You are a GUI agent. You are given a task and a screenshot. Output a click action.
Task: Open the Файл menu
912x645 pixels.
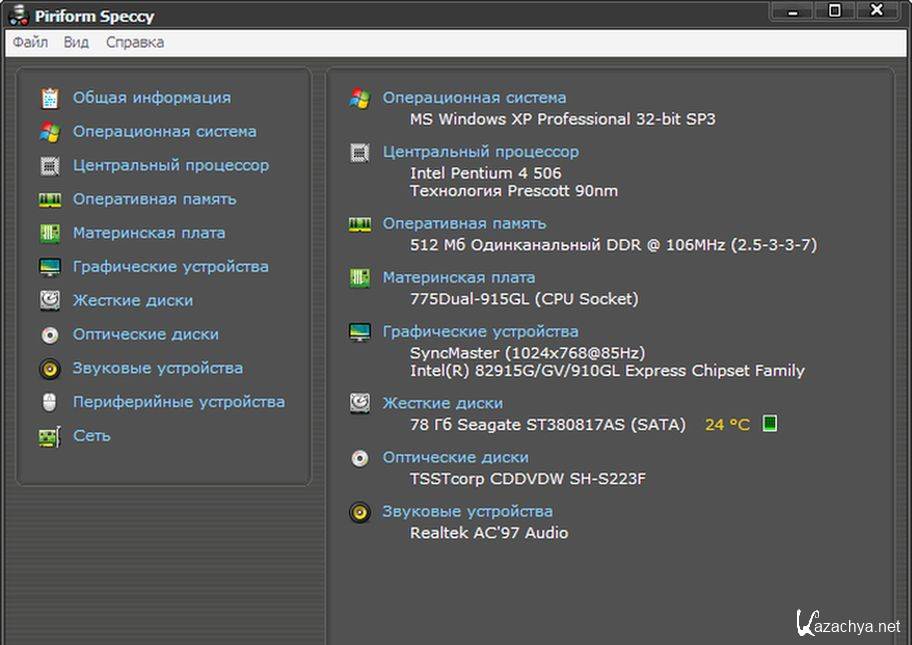pyautogui.click(x=30, y=42)
